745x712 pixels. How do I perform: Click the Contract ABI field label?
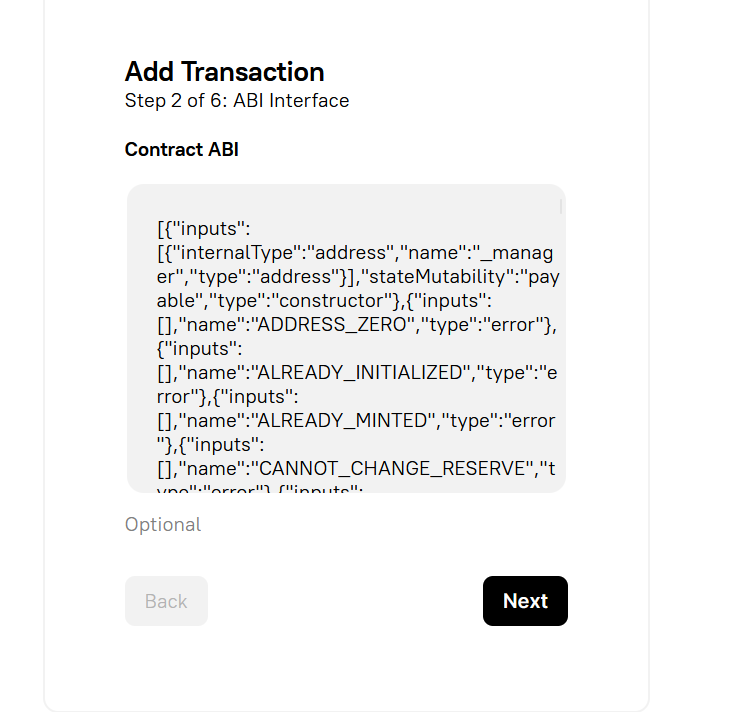(181, 150)
